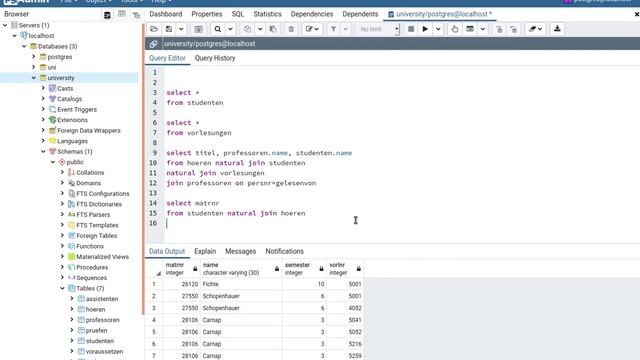Click the Paste rows icon
The width and height of the screenshot is (640, 360).
tap(273, 29)
